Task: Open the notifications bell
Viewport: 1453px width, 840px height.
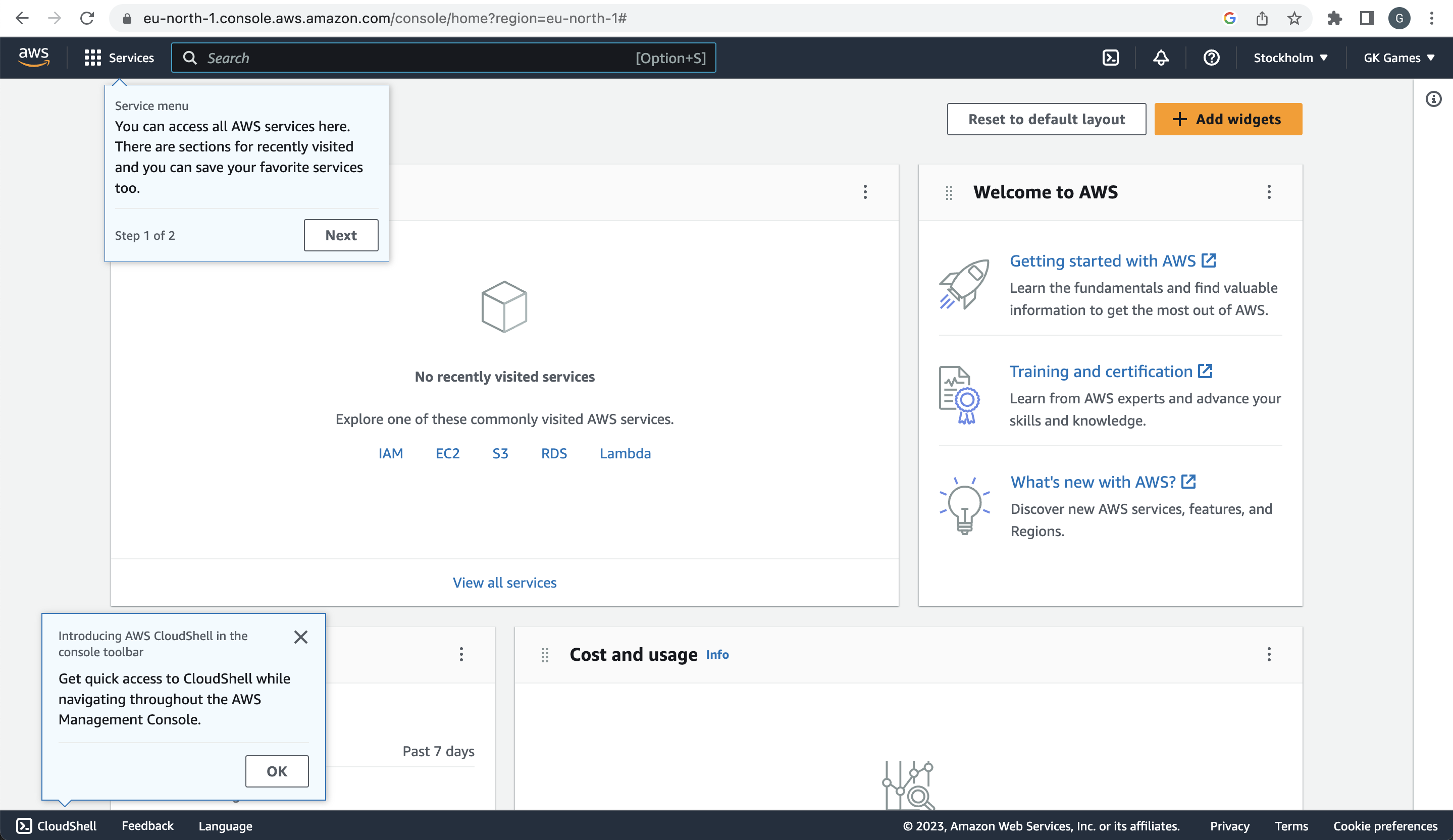Action: (x=1161, y=58)
